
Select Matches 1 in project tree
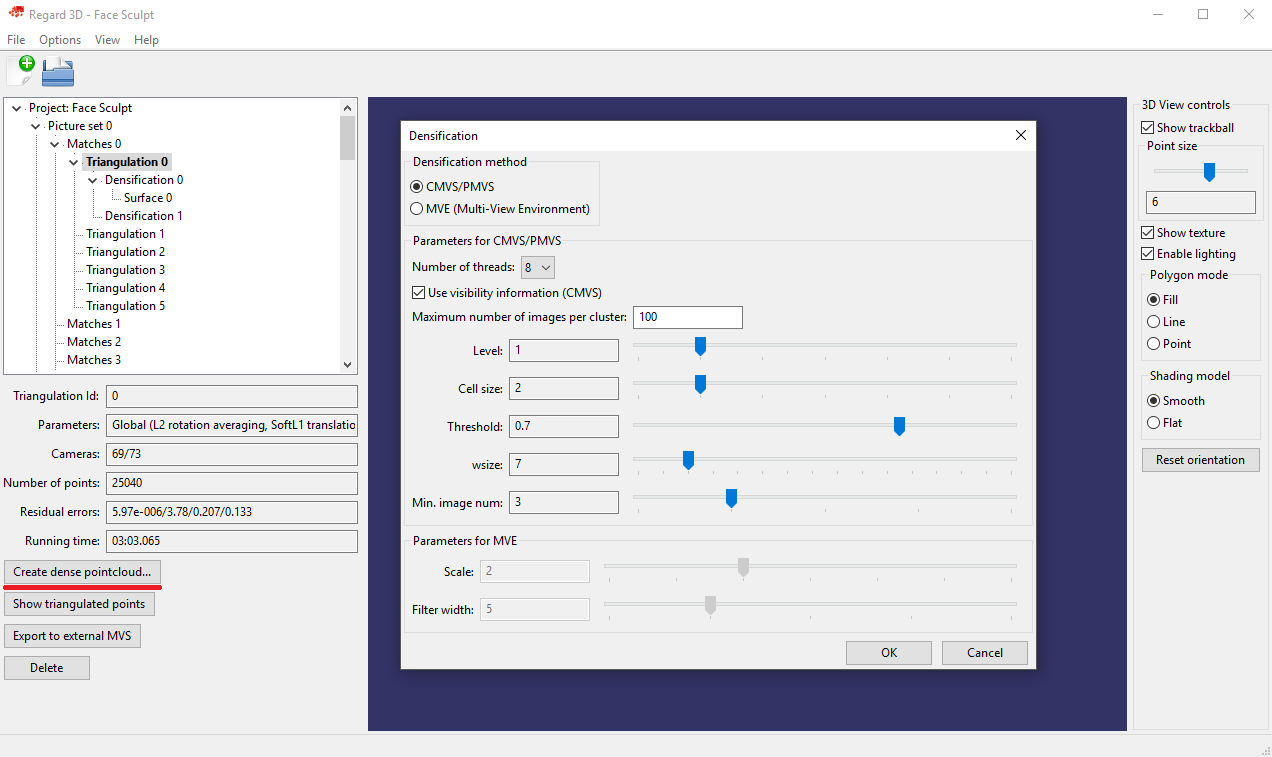tap(94, 324)
